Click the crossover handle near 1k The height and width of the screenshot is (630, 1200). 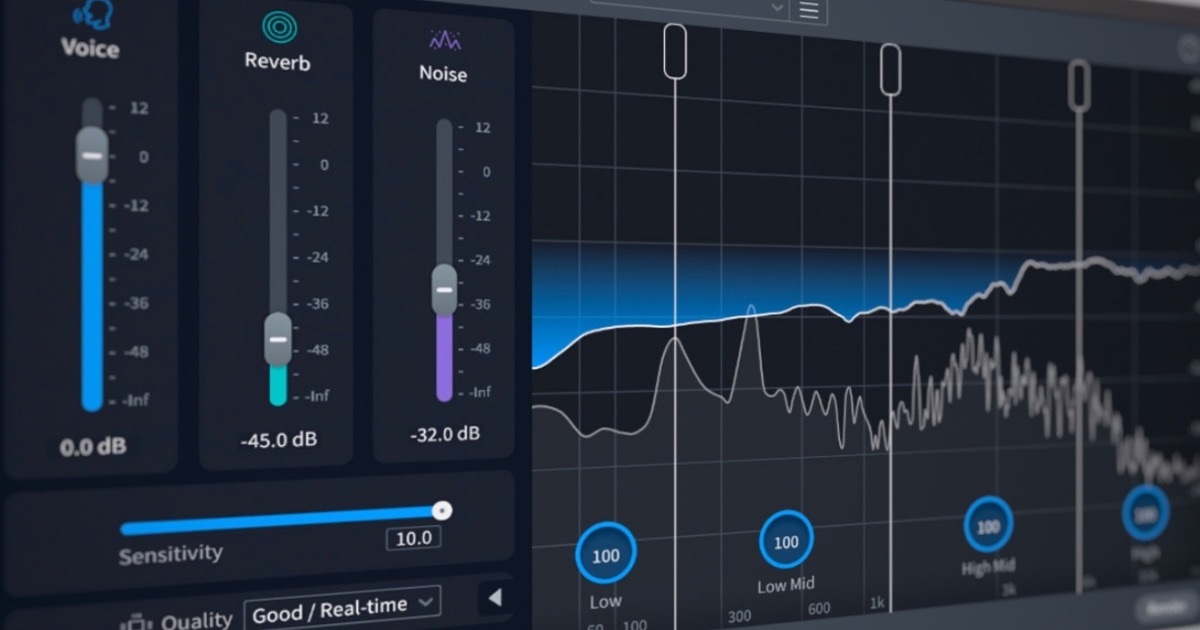click(890, 69)
